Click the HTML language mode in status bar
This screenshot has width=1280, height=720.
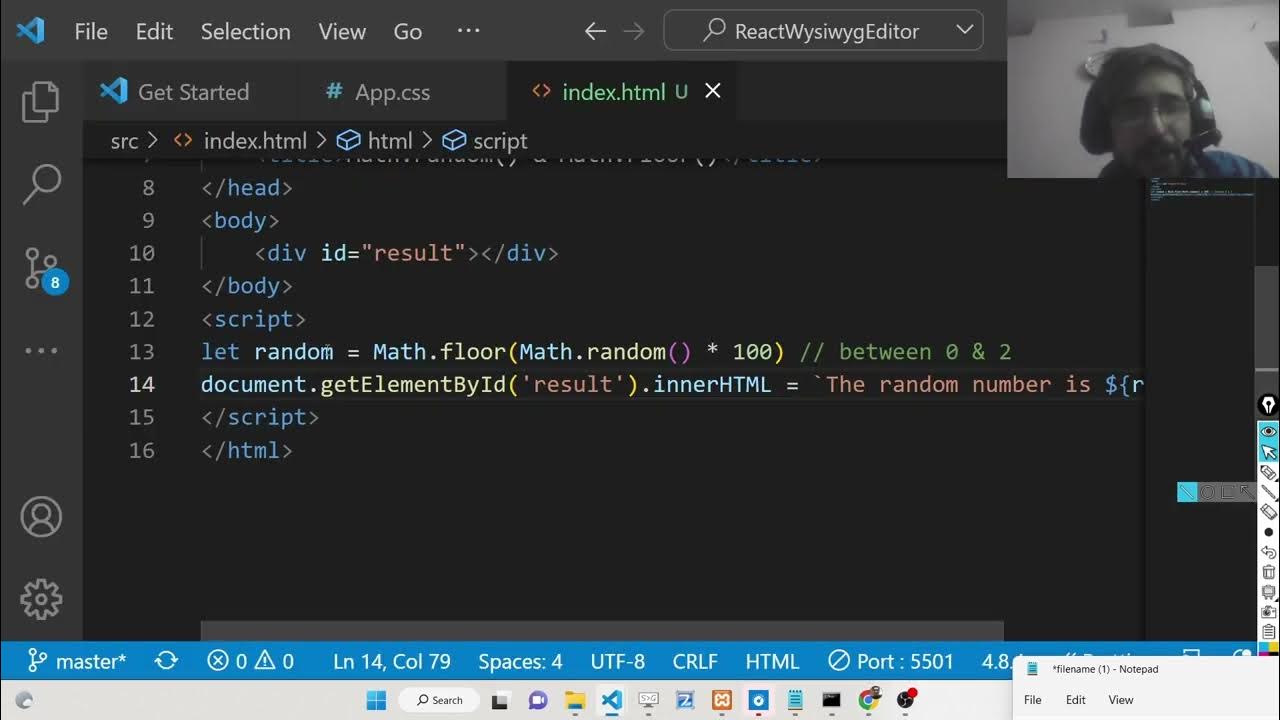tap(772, 661)
